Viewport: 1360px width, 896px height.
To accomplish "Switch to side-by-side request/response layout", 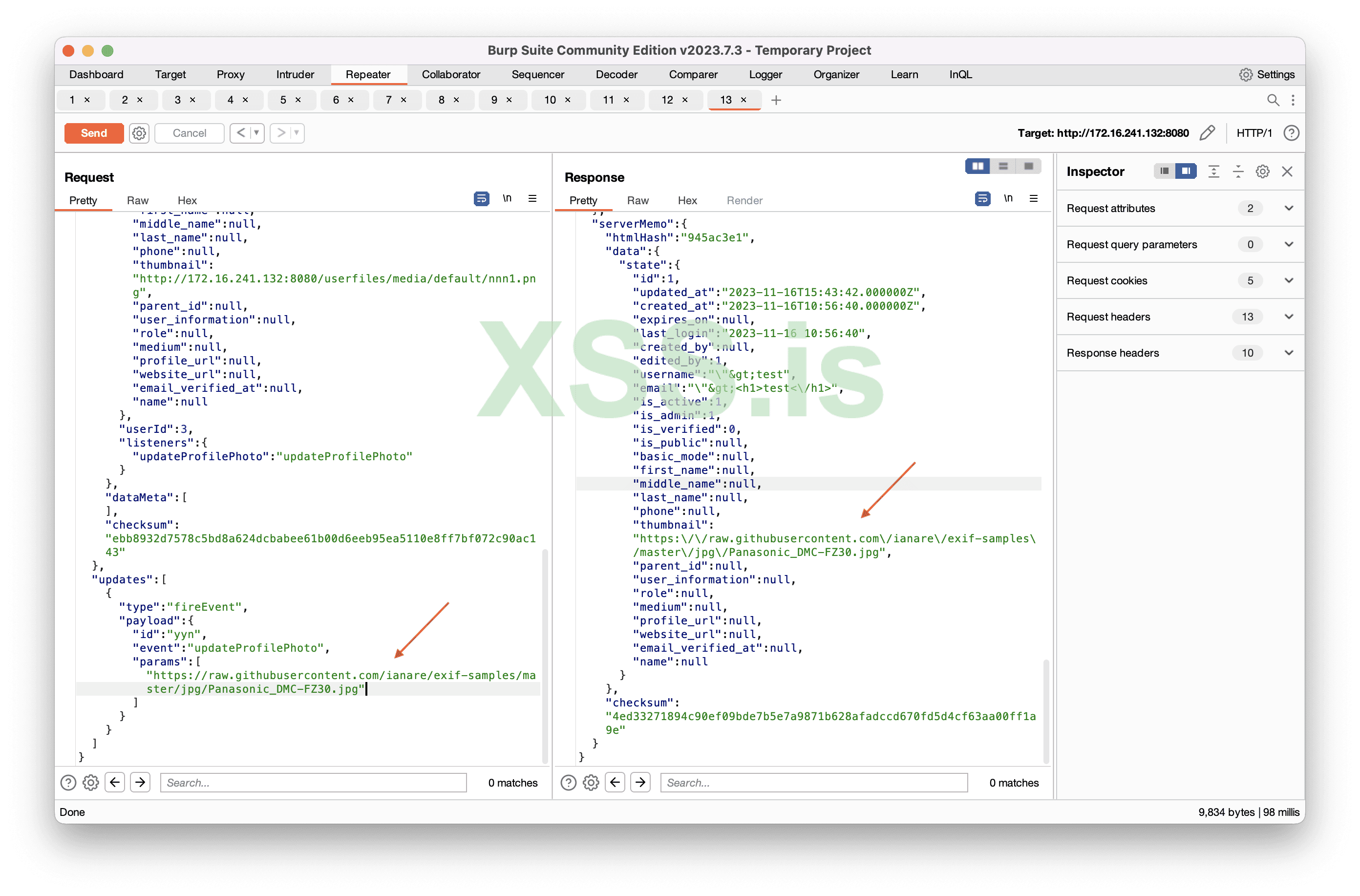I will point(977,166).
